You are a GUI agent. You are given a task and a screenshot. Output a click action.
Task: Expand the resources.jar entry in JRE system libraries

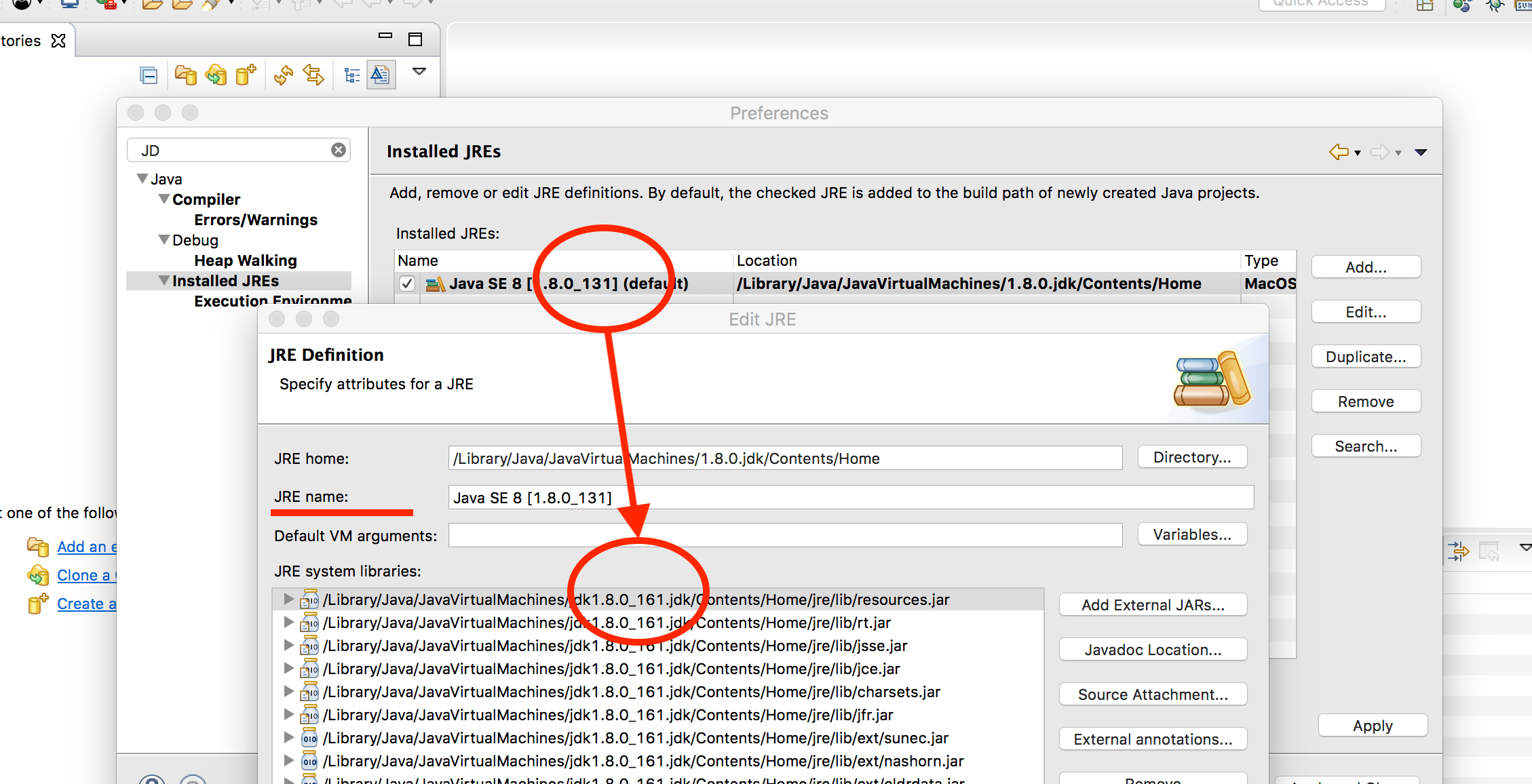click(x=288, y=599)
